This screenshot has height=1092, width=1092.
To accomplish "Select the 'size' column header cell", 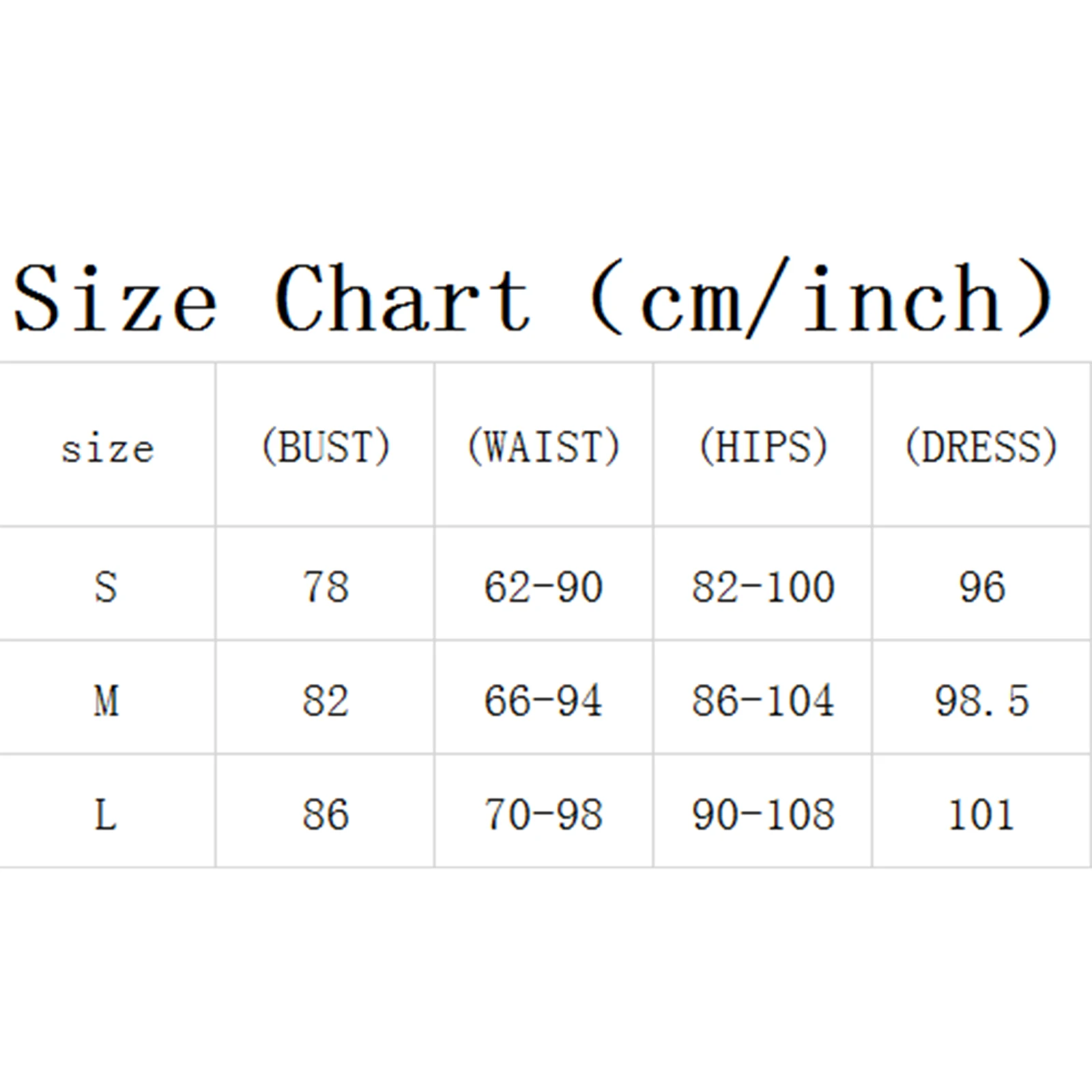I will coord(107,444).
